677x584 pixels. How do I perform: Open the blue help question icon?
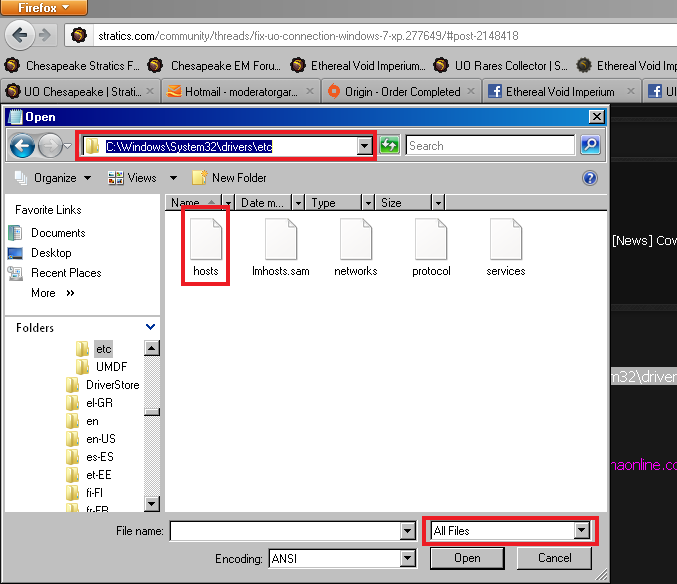(590, 178)
